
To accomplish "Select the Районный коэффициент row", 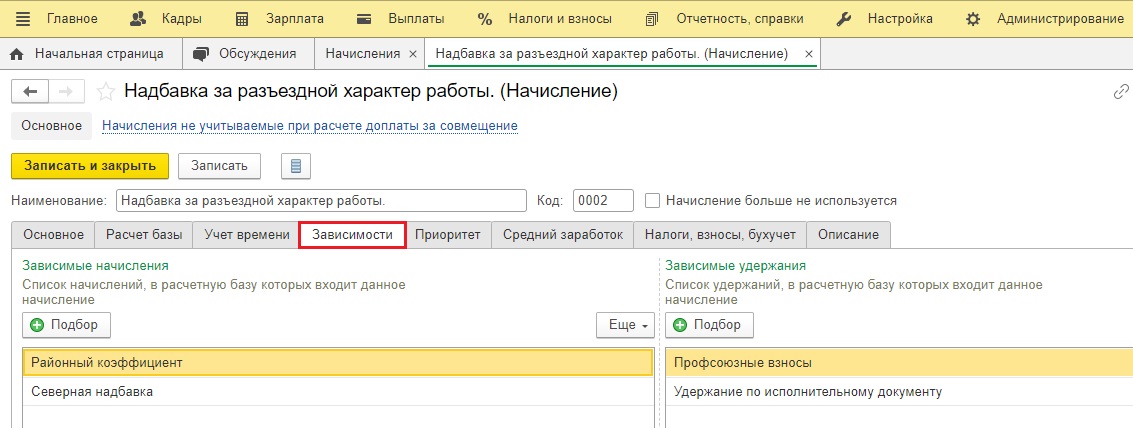I will click(x=338, y=363).
